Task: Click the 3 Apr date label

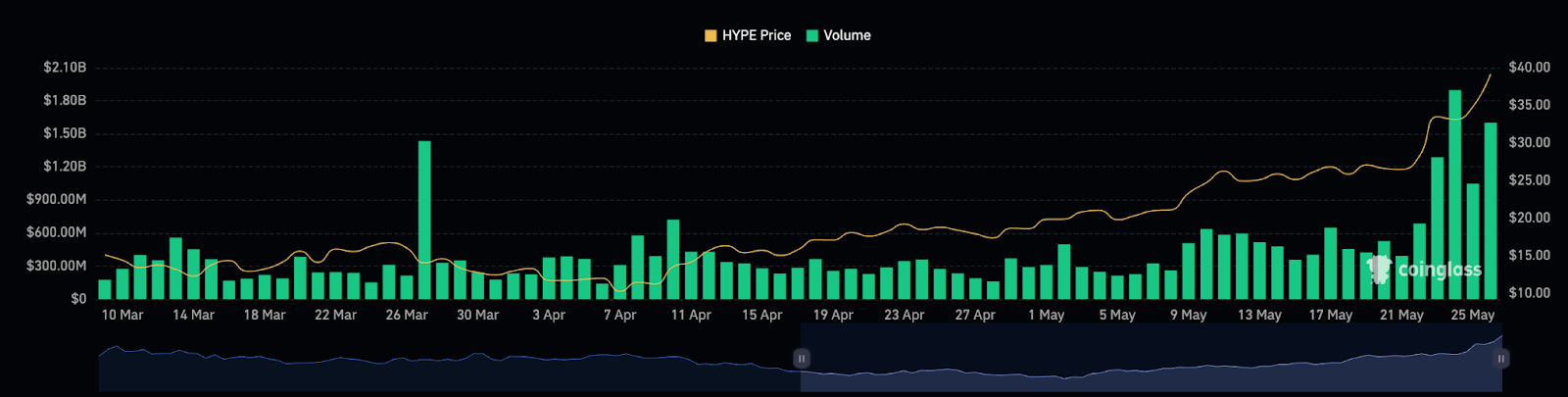Action: [x=549, y=315]
